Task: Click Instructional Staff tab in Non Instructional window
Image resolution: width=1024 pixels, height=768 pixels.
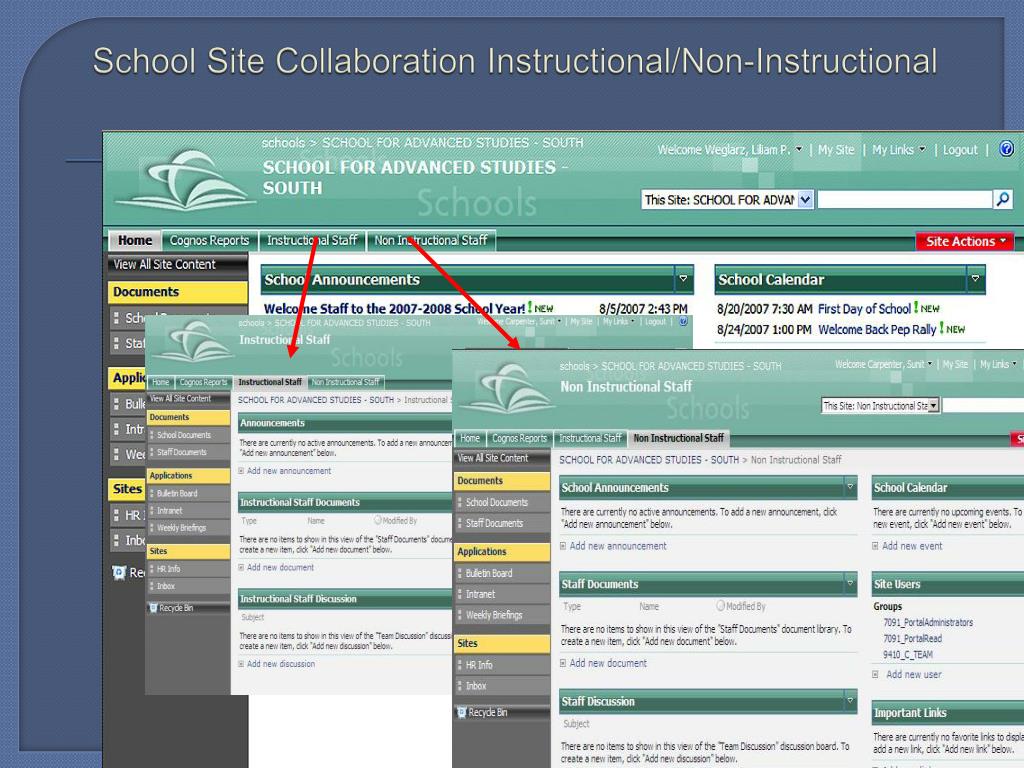Action: click(590, 438)
